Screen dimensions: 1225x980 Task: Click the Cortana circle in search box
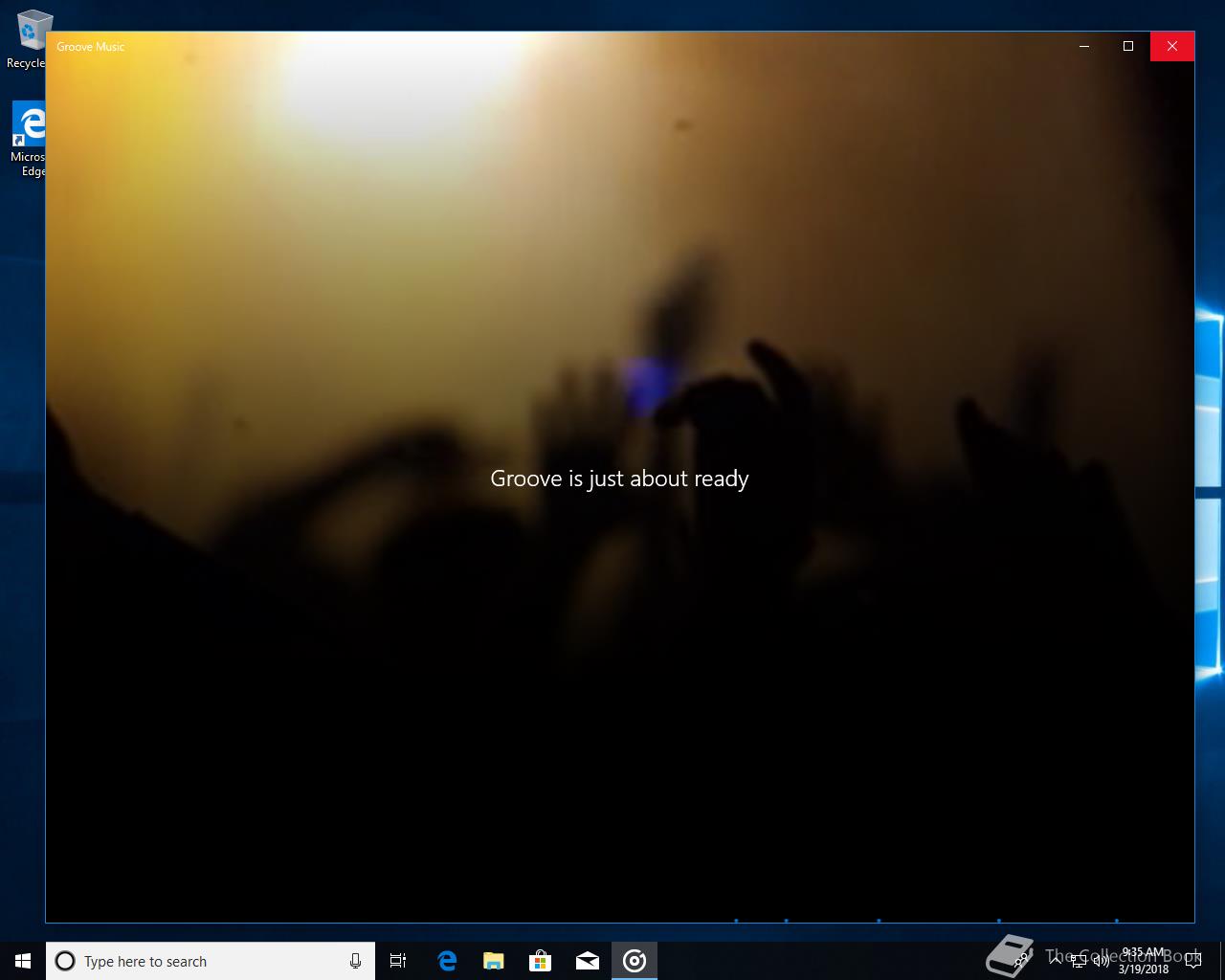[x=65, y=961]
